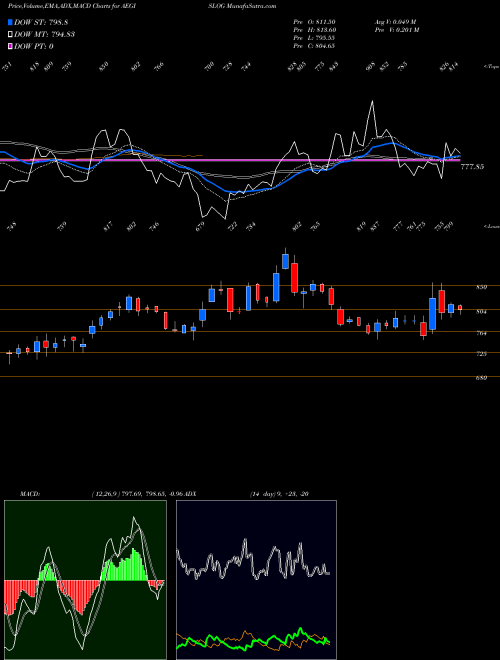
Task: Click the 'Pre O: 811.30' open value
Action: point(314,22)
